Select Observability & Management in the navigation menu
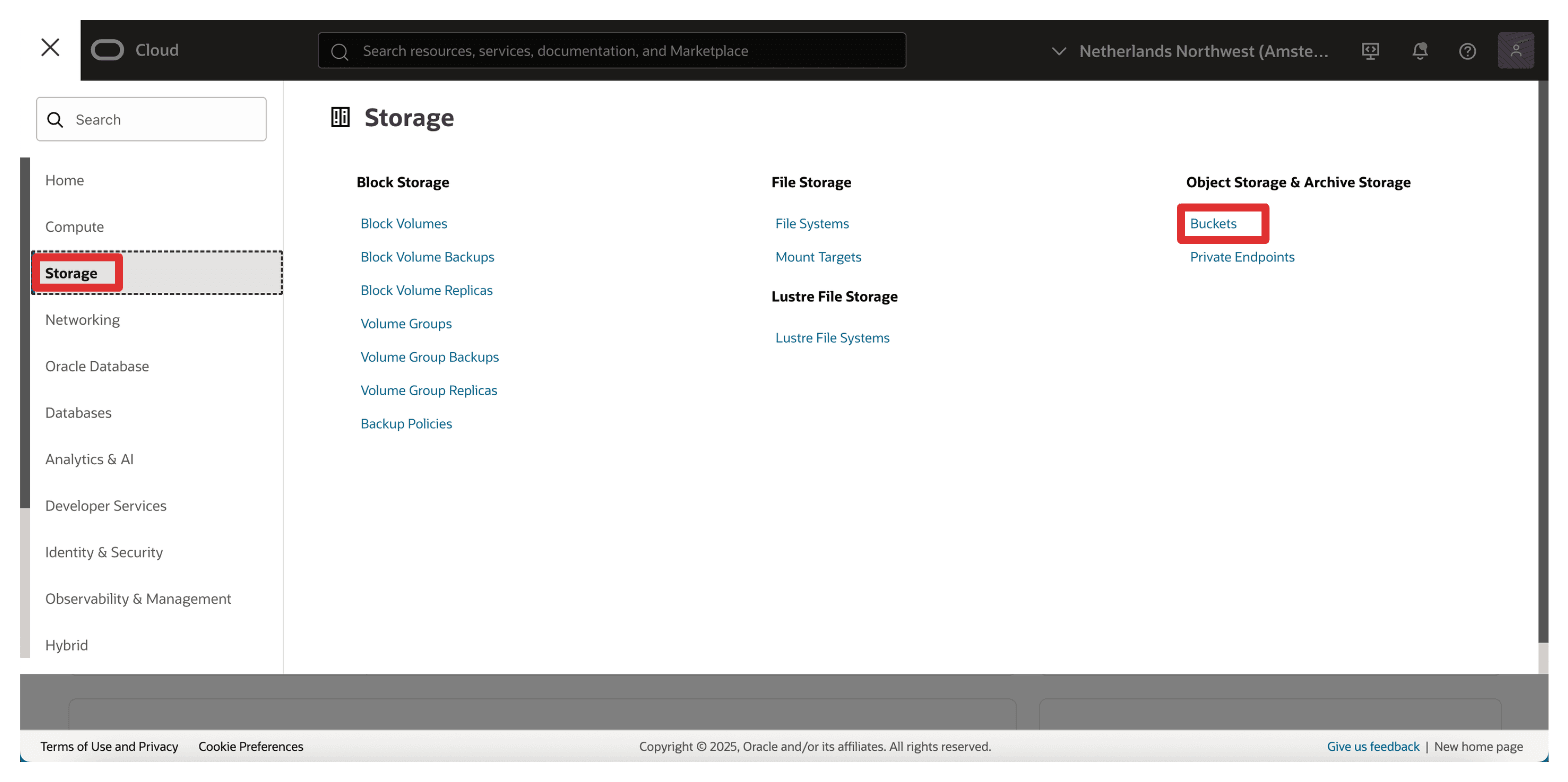Screen dimensions: 1568x782 (139, 599)
